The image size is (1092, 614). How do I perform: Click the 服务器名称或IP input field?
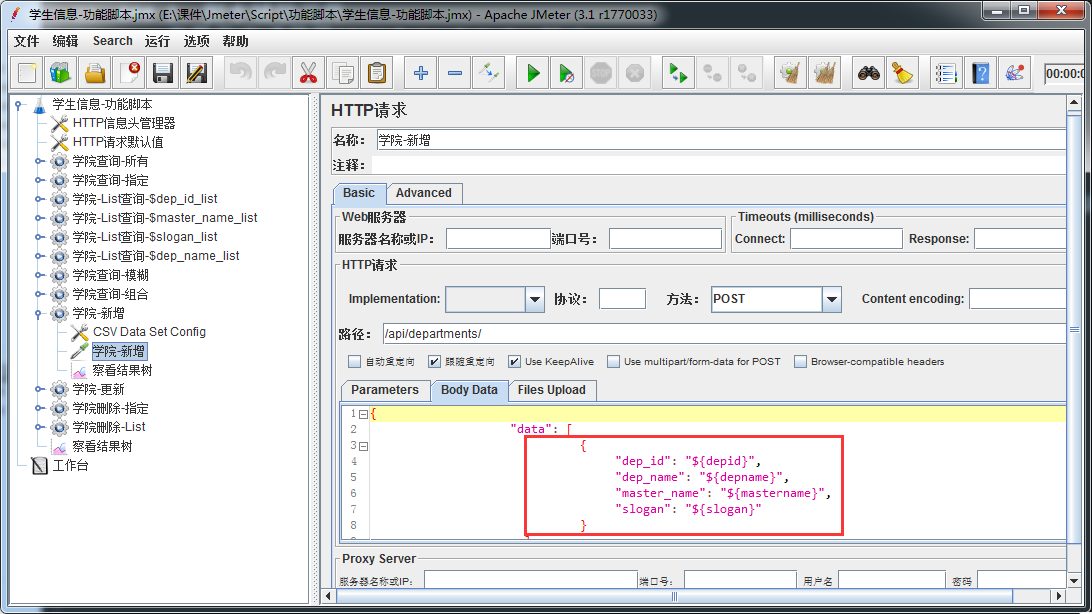coord(498,239)
